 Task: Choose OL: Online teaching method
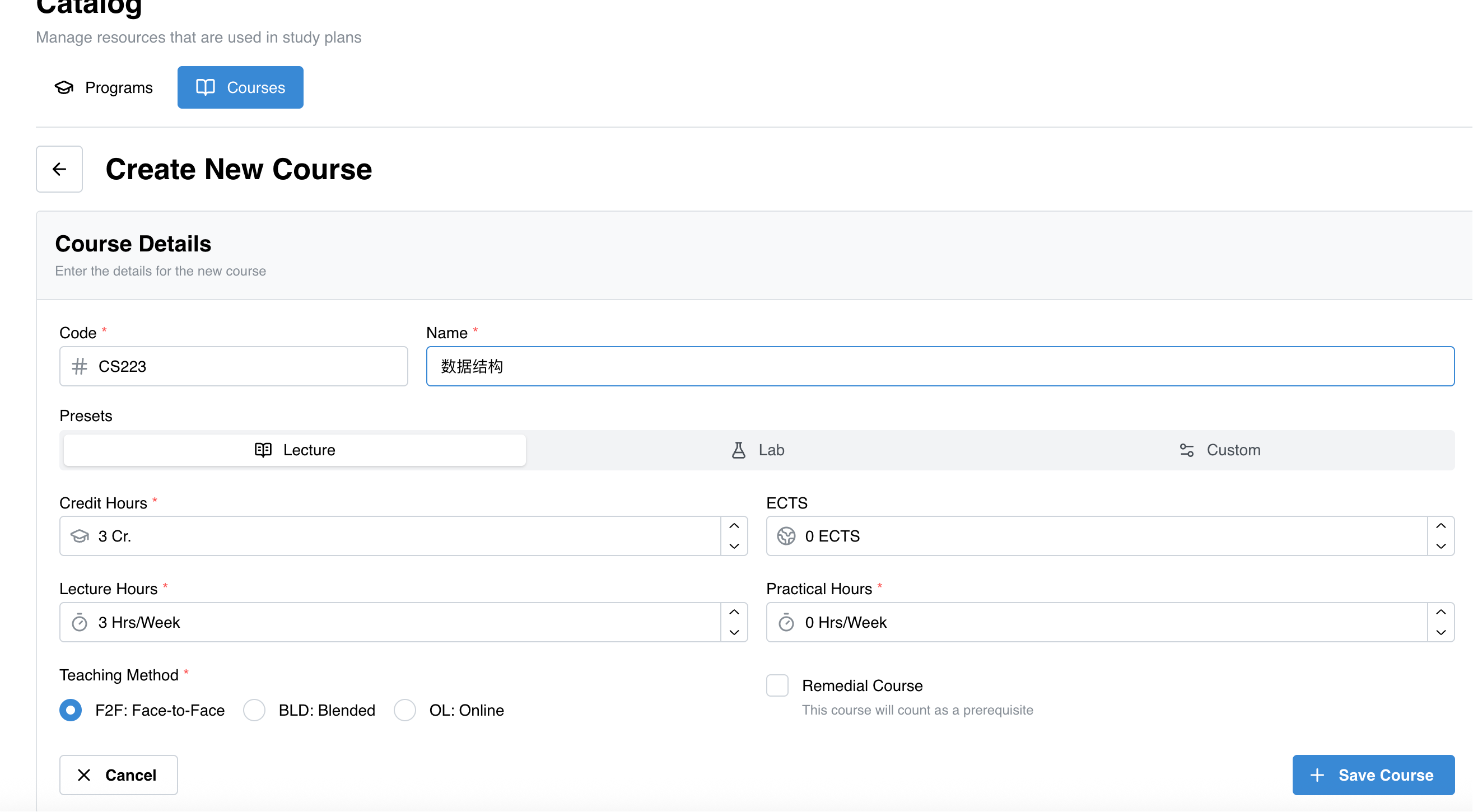[405, 711]
